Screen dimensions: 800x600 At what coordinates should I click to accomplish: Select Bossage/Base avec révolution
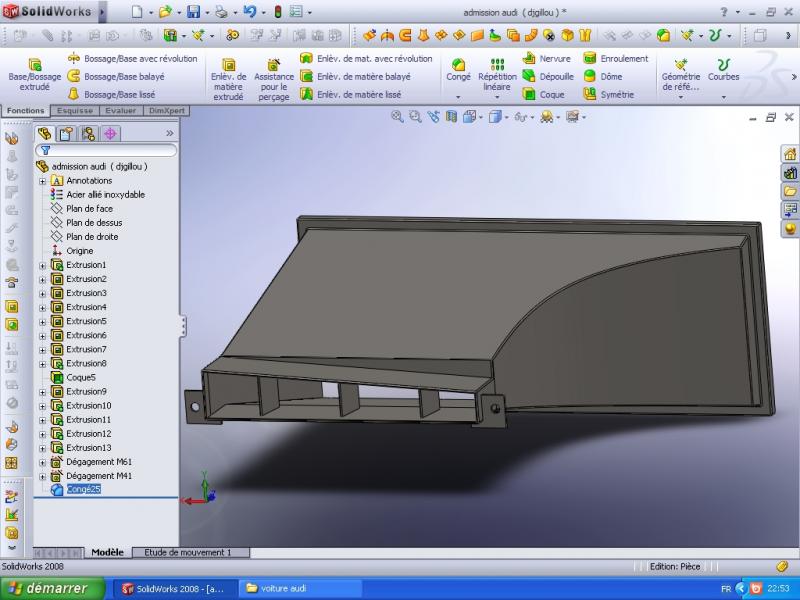(x=132, y=59)
